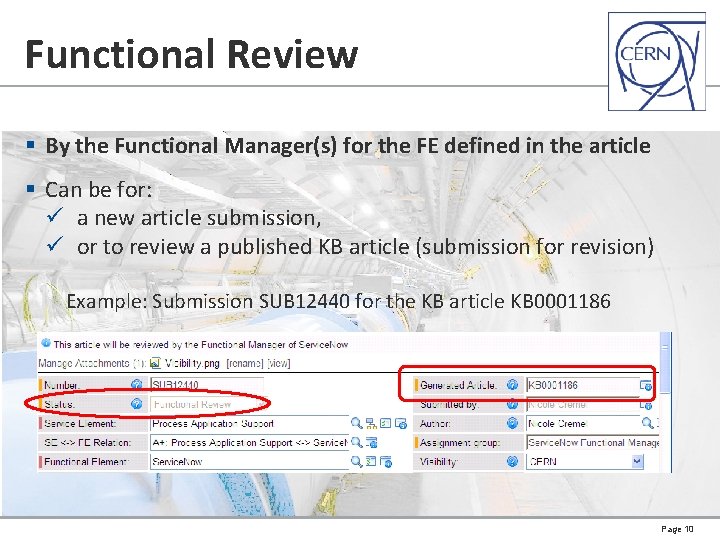This screenshot has width=720, height=540.
Task: Click the view attachment link
Action: pos(279,363)
